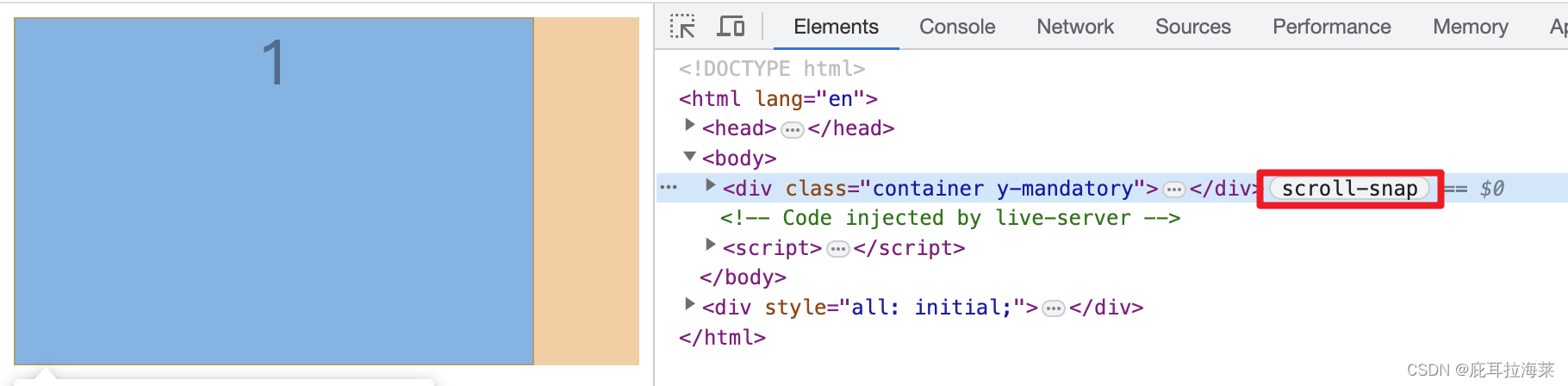1568x386 pixels.
Task: Collapse the body element node
Action: click(689, 157)
